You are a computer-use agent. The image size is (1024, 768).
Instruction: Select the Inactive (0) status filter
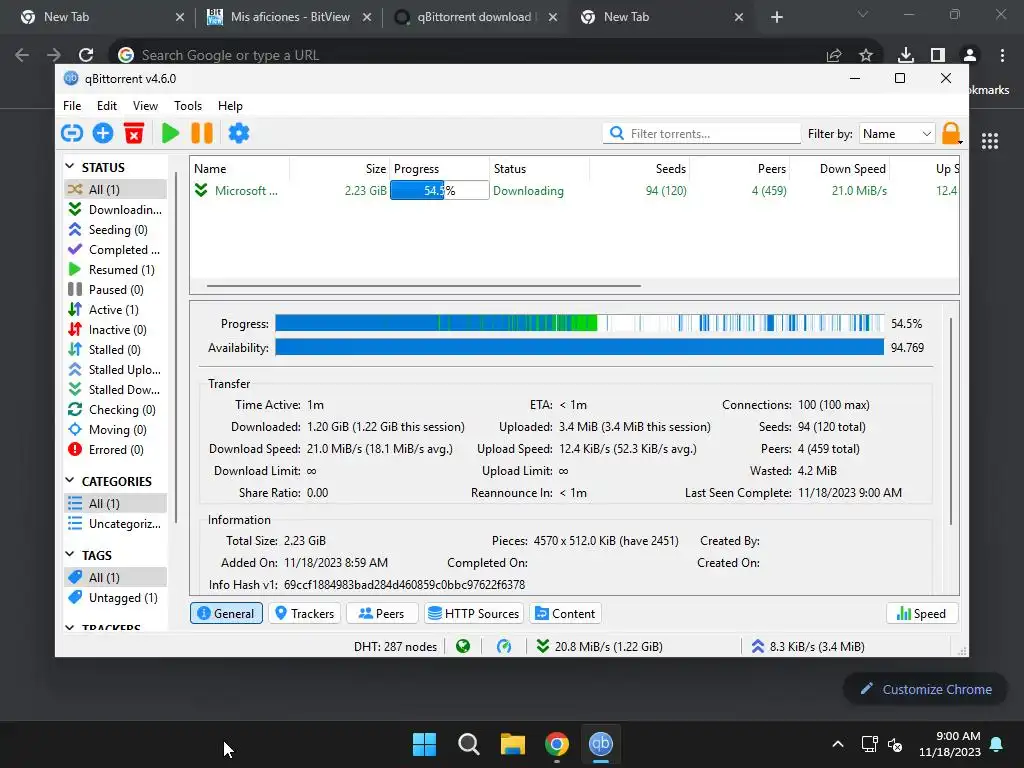point(116,330)
